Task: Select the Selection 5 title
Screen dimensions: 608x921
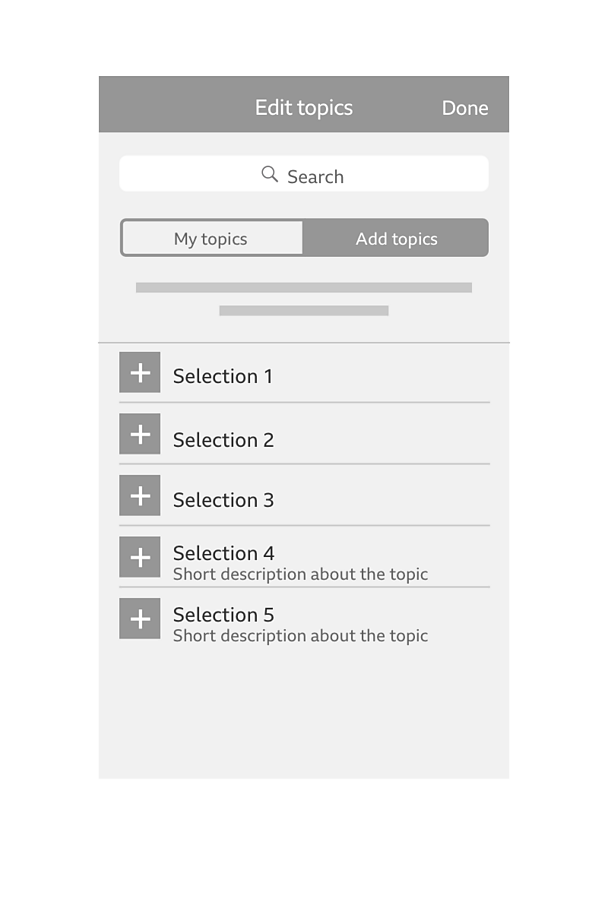Action: [223, 614]
